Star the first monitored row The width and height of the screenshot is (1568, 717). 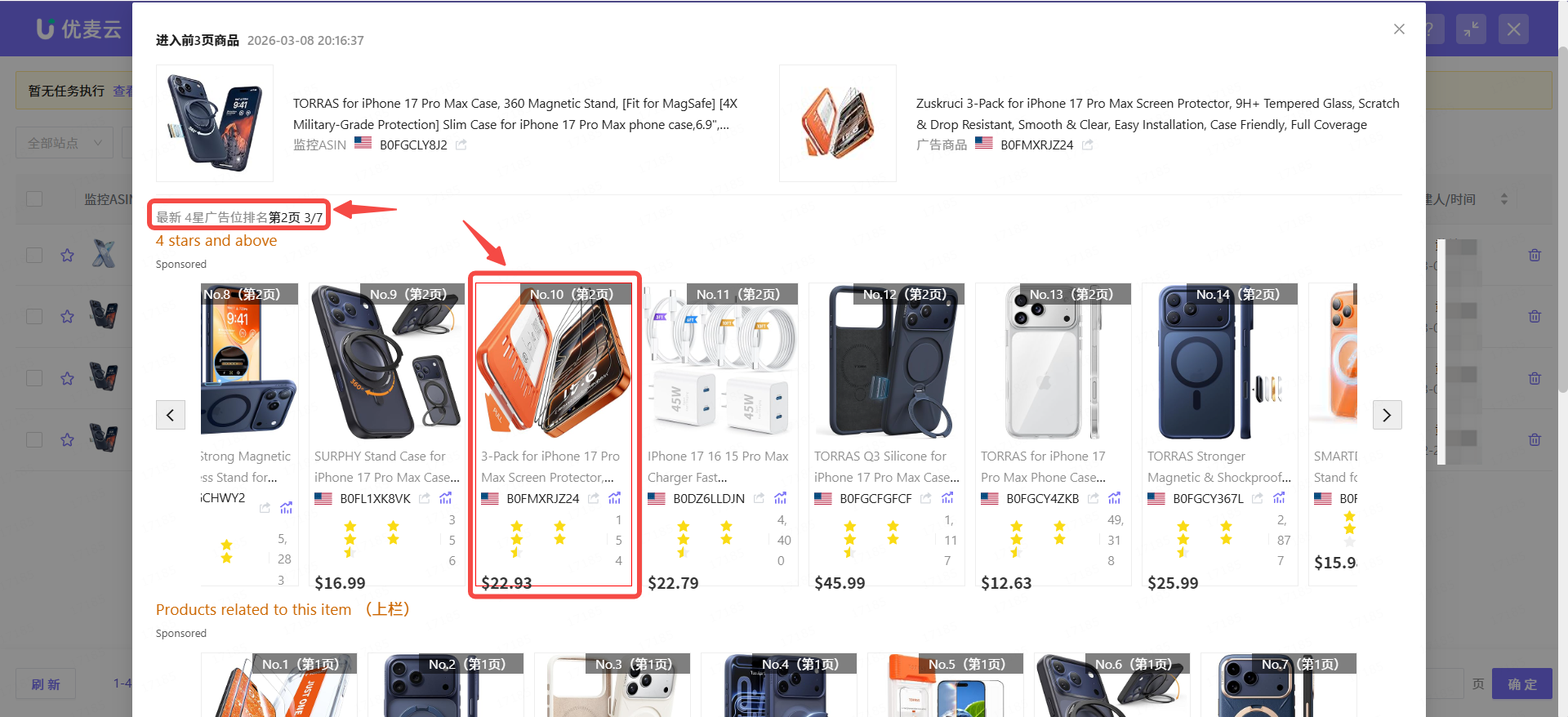(x=68, y=255)
